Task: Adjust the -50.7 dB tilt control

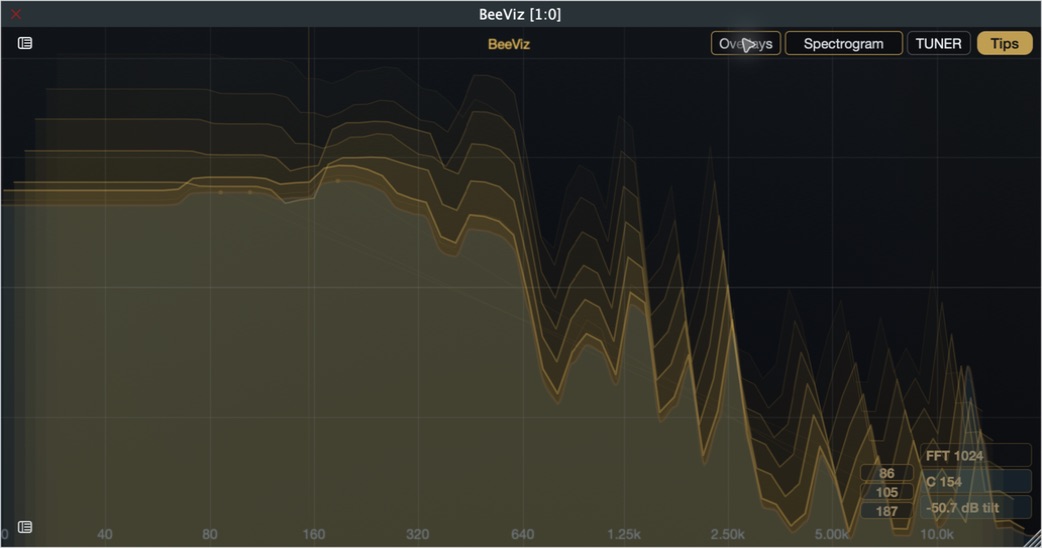Action: point(976,507)
